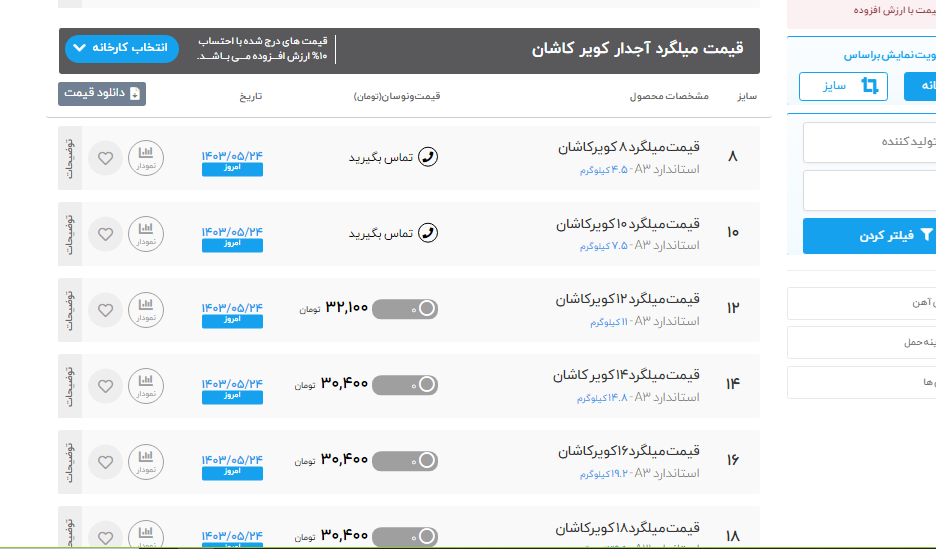The image size is (936, 549).
Task: Open the نمودار chart for size 14 rebar
Action: [x=146, y=386]
